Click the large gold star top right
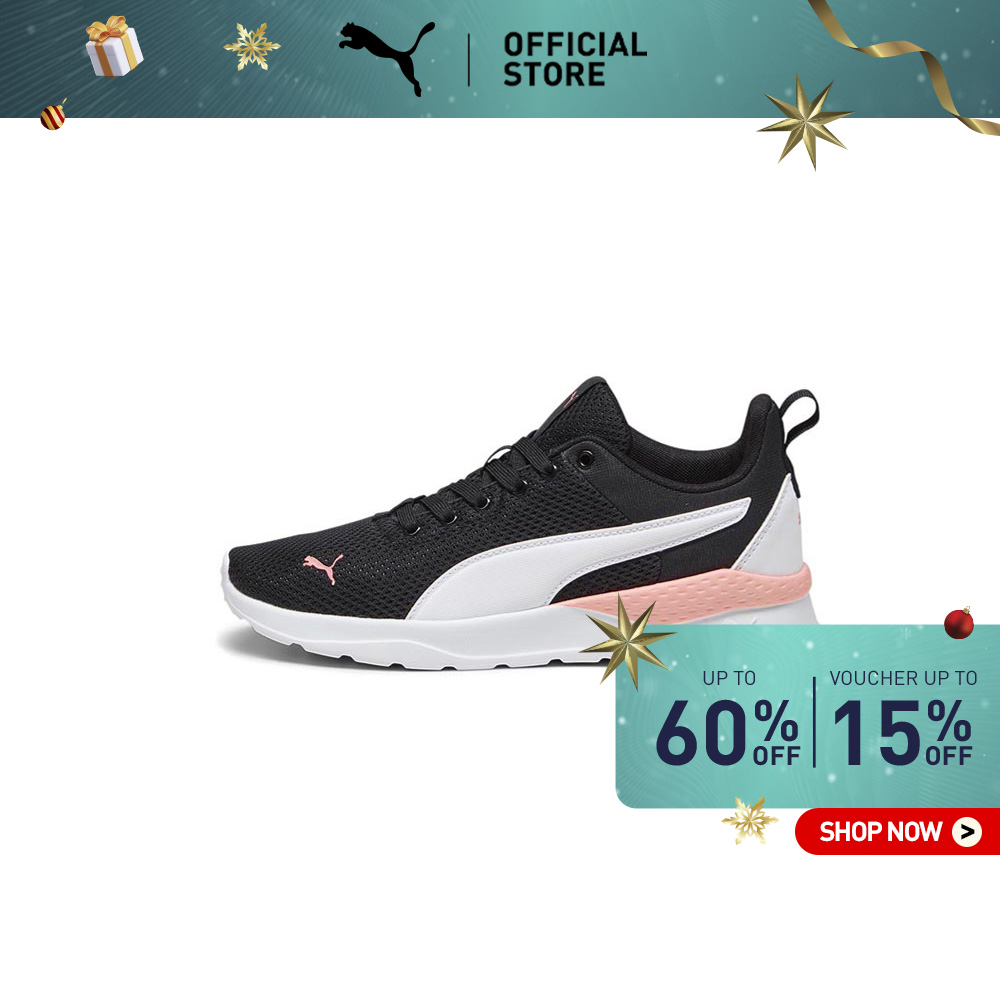Viewport: 1000px width, 1000px height. coord(805,121)
